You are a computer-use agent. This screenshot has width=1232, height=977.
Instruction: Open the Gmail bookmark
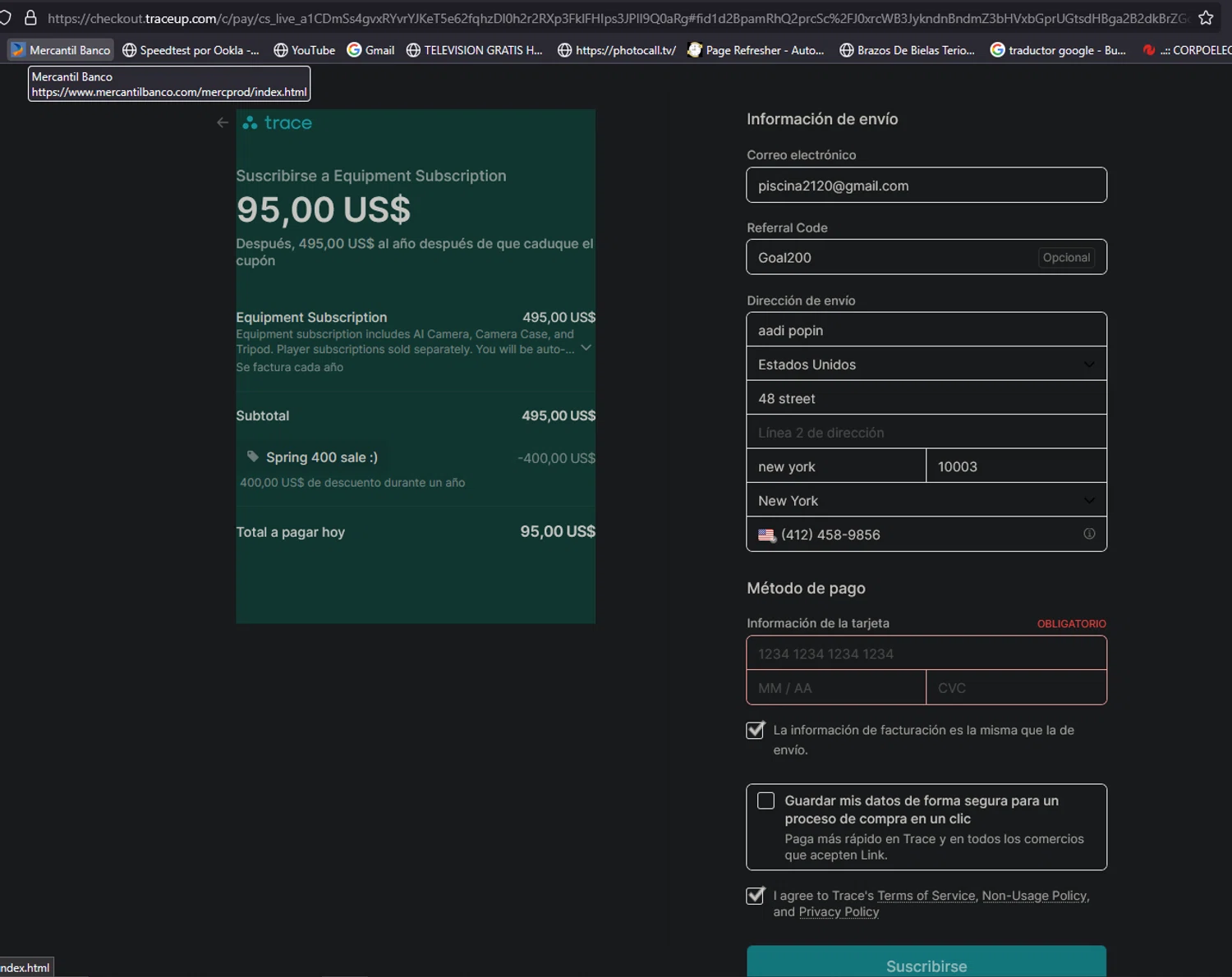[x=370, y=50]
